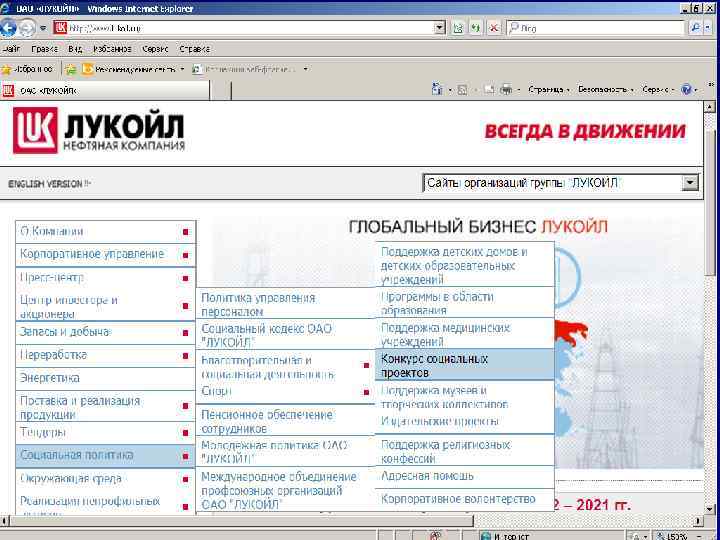The image size is (720, 540).
Task: Click the add-to-favorites-bar icon
Action: tap(70, 70)
